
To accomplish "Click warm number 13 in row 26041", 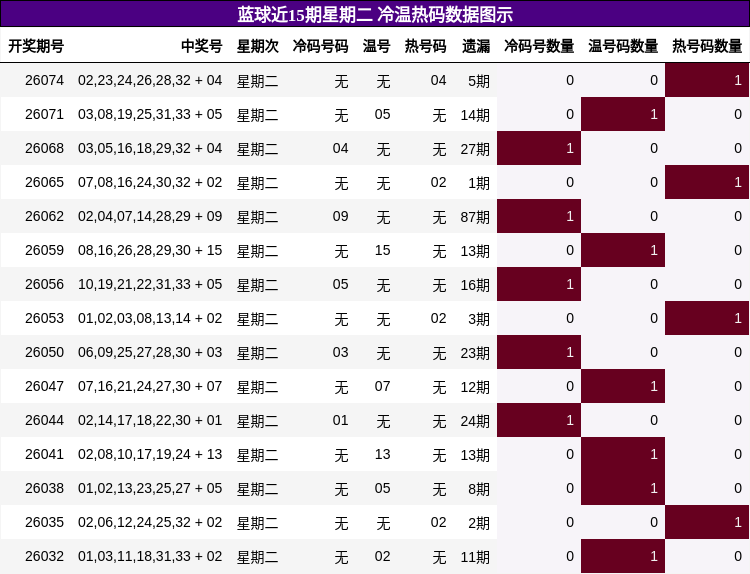I will 383,454.
